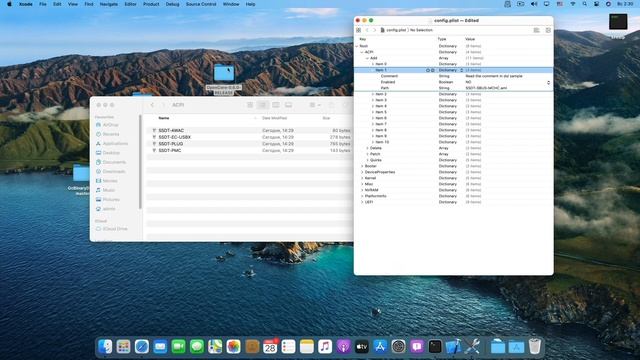The height and width of the screenshot is (360, 640).
Task: Open Calendar showing 28 in Dock
Action: [x=270, y=347]
